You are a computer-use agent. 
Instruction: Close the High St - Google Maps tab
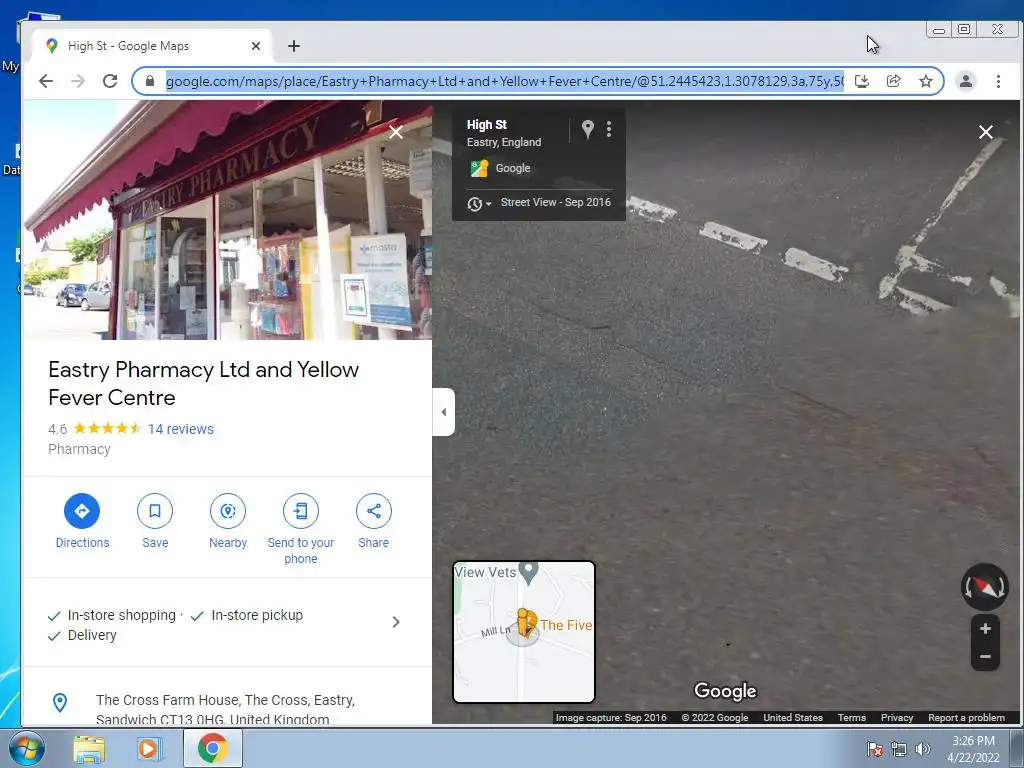pyautogui.click(x=256, y=46)
